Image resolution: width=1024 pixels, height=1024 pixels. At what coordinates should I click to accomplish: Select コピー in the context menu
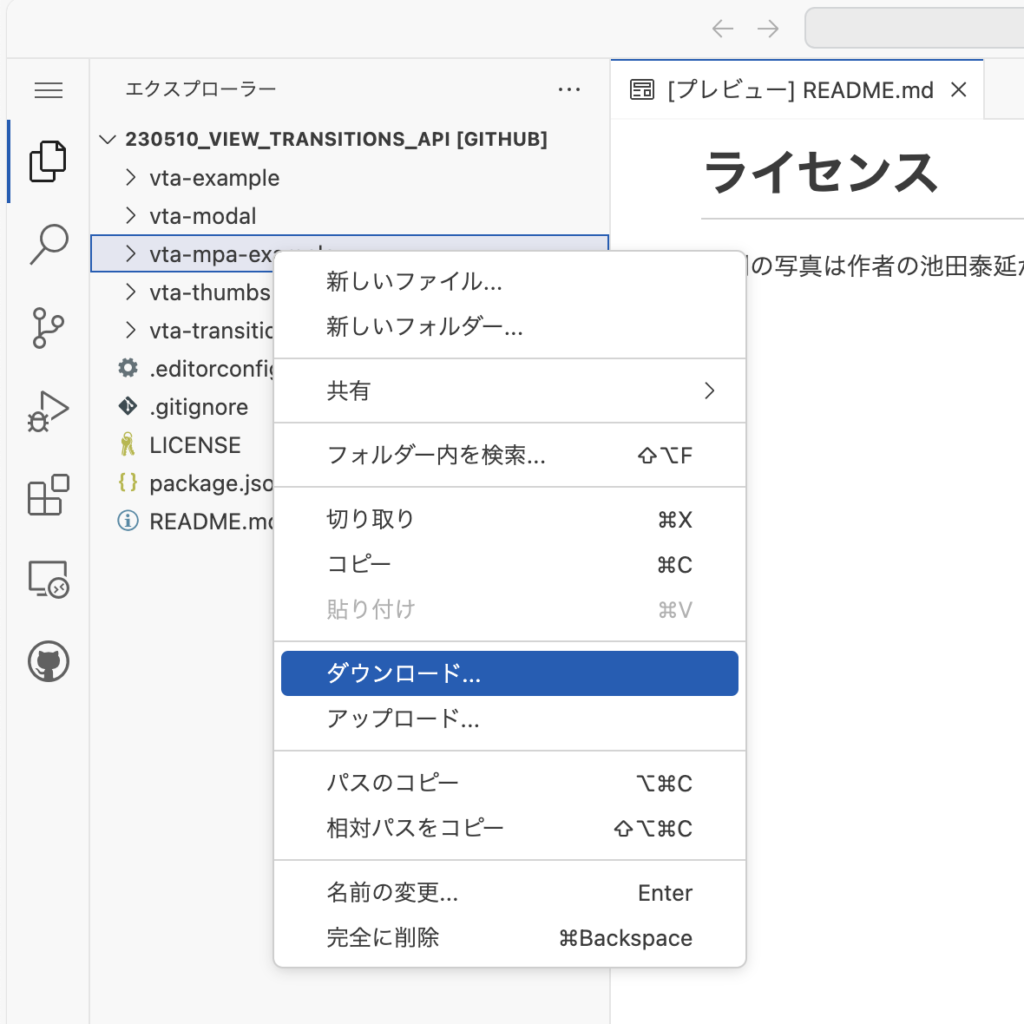point(509,564)
